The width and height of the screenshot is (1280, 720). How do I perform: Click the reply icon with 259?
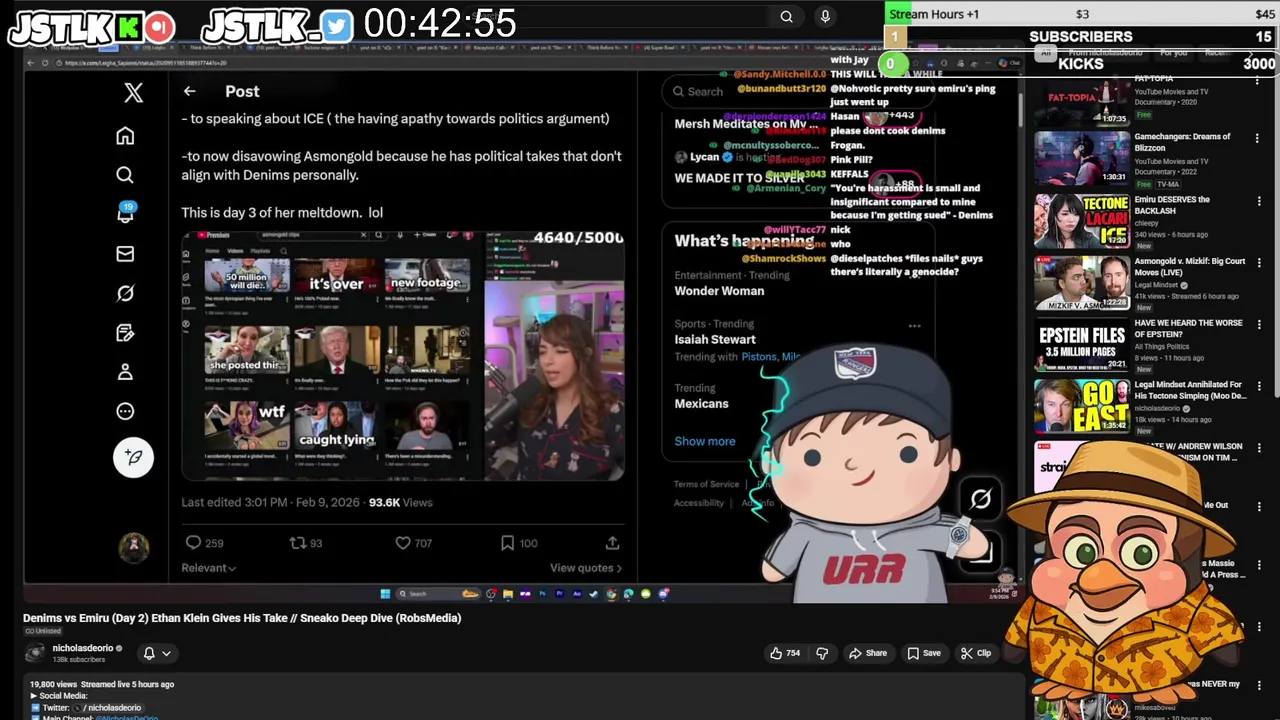[x=194, y=542]
